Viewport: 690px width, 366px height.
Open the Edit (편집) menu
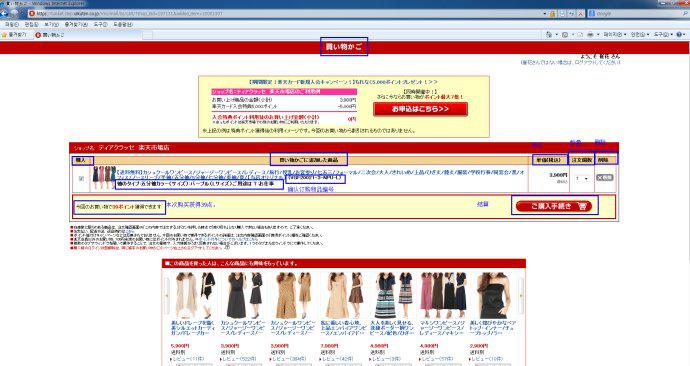[32, 25]
